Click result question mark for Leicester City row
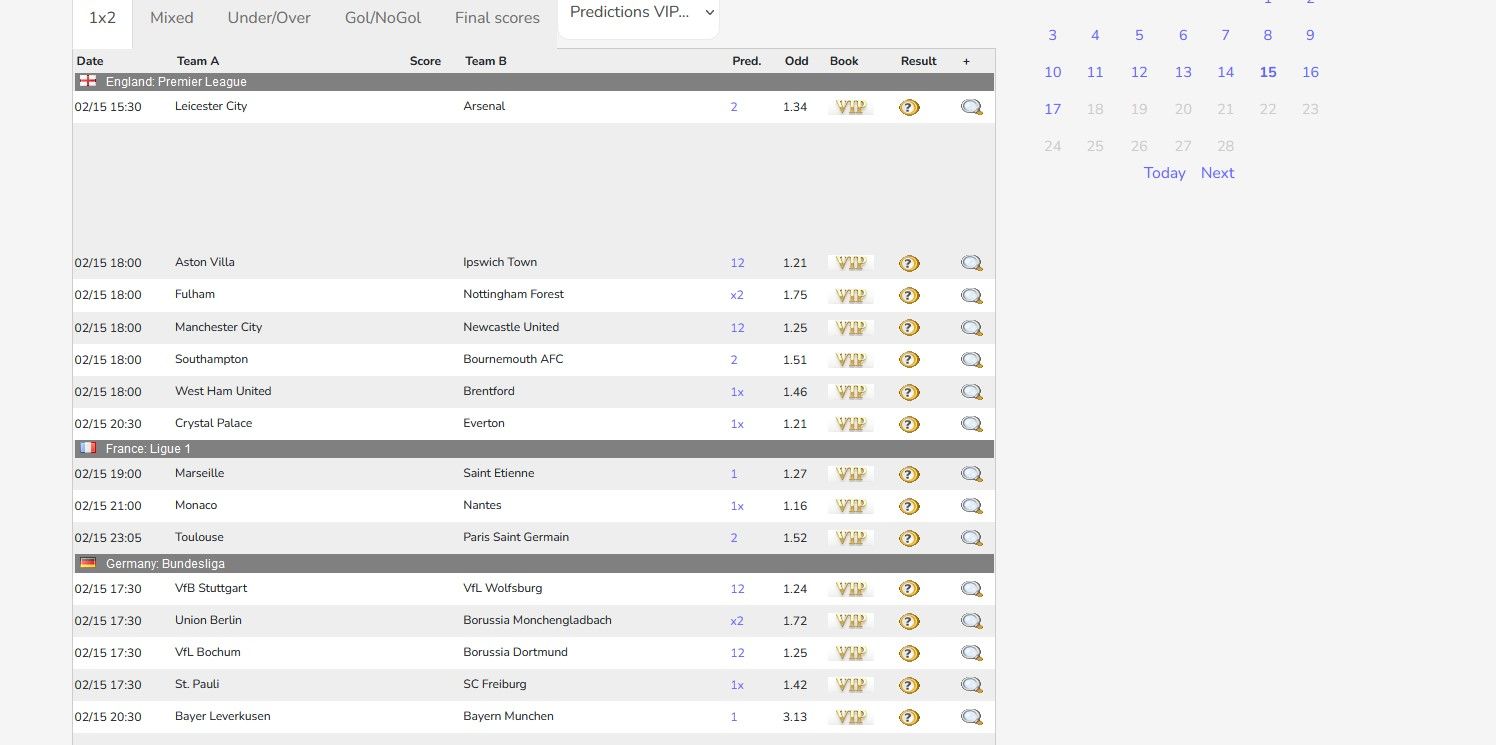Viewport: 1496px width, 745px height. coord(909,107)
